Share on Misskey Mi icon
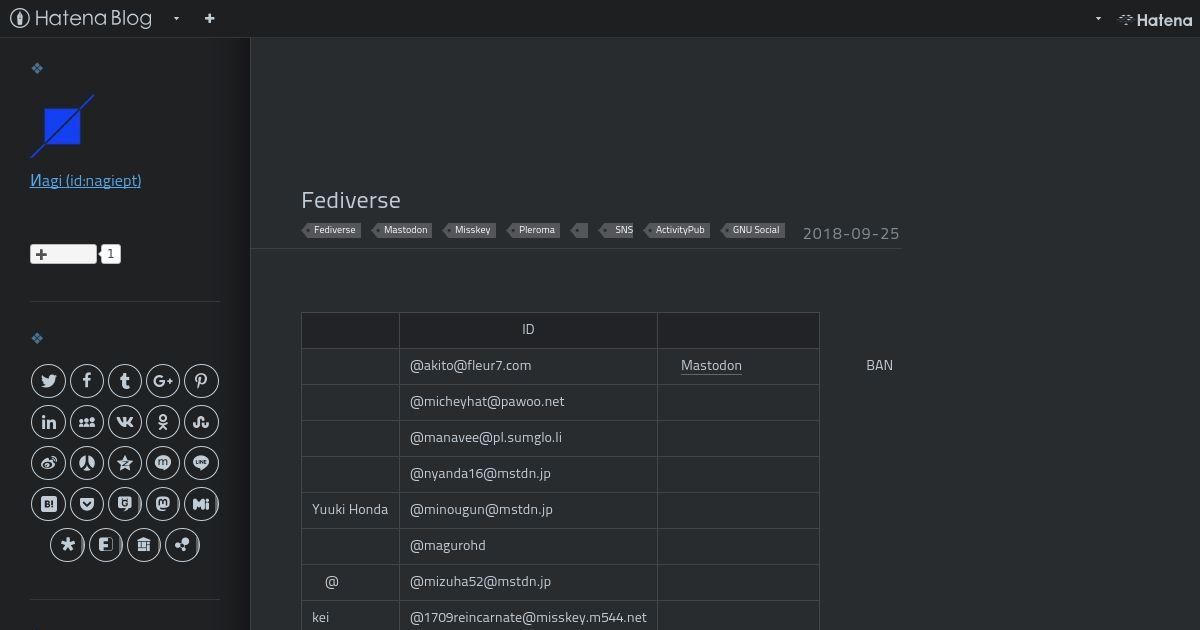This screenshot has height=630, width=1200. coord(201,504)
